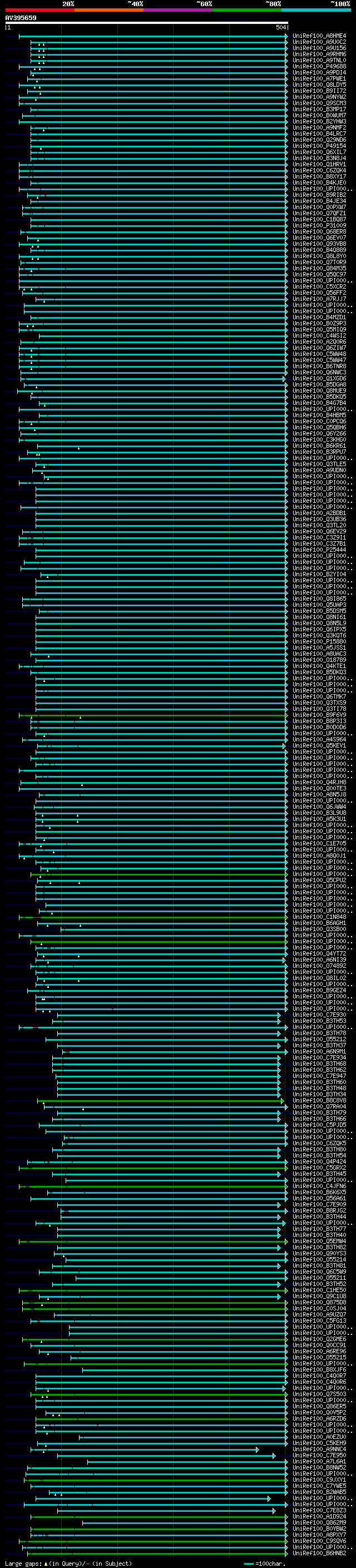The height and width of the screenshot is (1568, 356).
Task: Open hit UniRef100_A7PWE1
Action: tap(319, 78)
